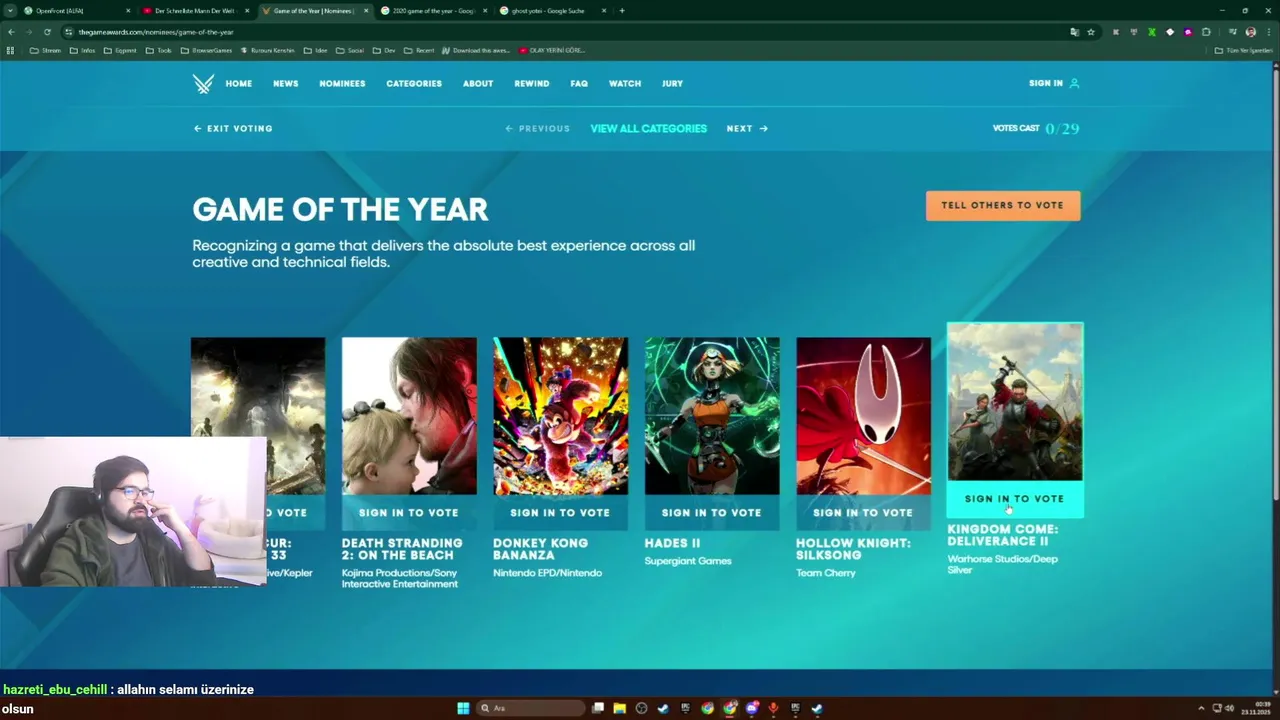1280x720 pixels.
Task: Open the Infos bookmarks folder
Action: pyautogui.click(x=82, y=50)
